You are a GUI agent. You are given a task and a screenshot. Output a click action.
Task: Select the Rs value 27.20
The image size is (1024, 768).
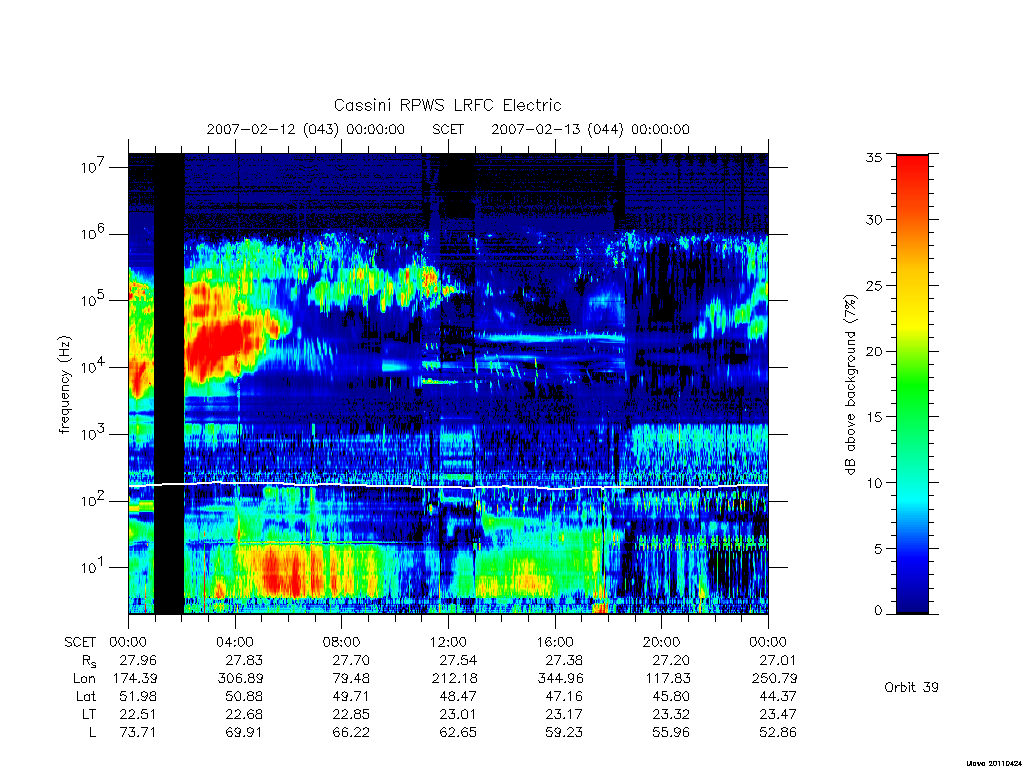click(x=671, y=660)
